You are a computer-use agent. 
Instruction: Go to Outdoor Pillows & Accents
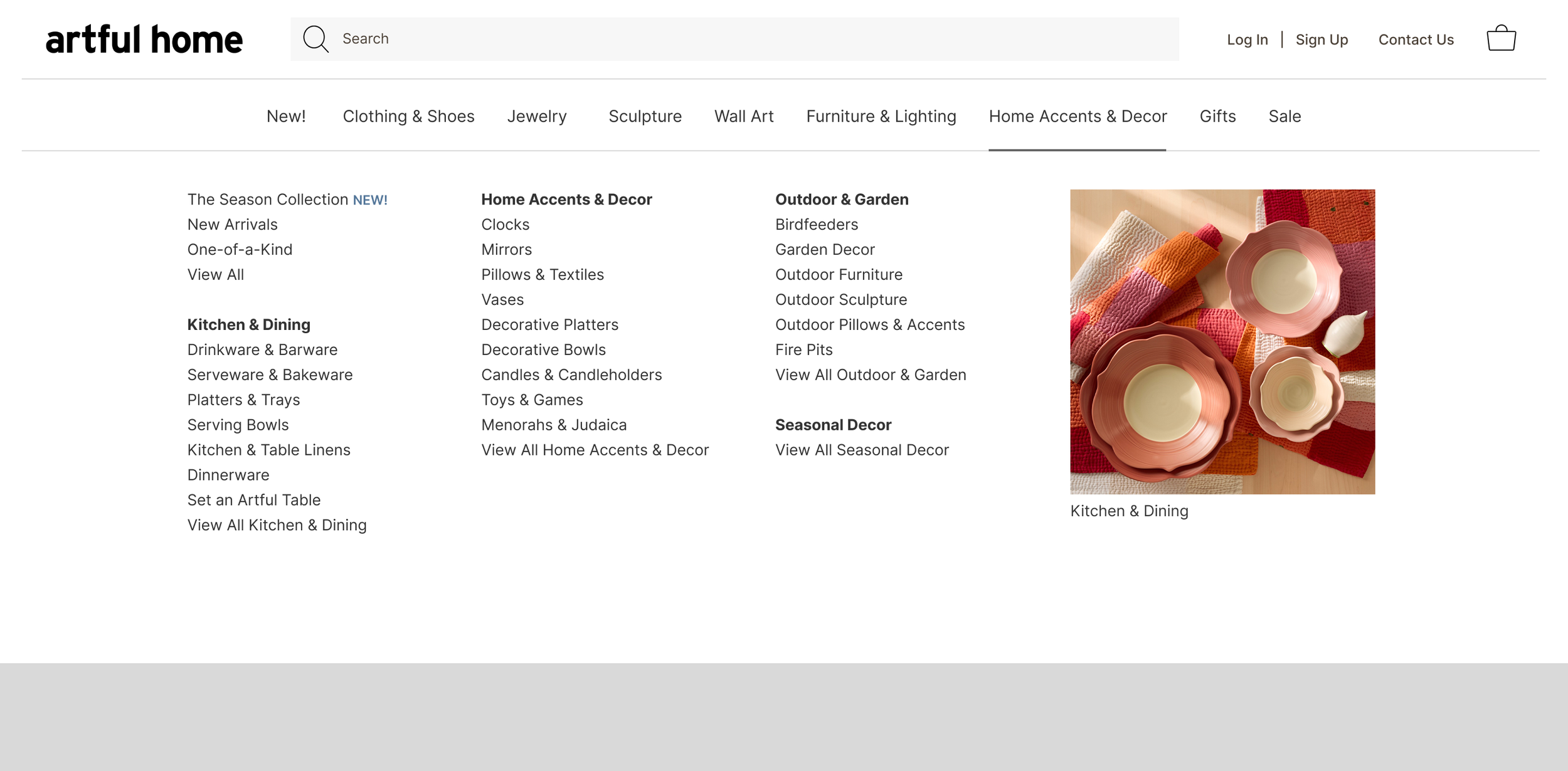tap(870, 325)
